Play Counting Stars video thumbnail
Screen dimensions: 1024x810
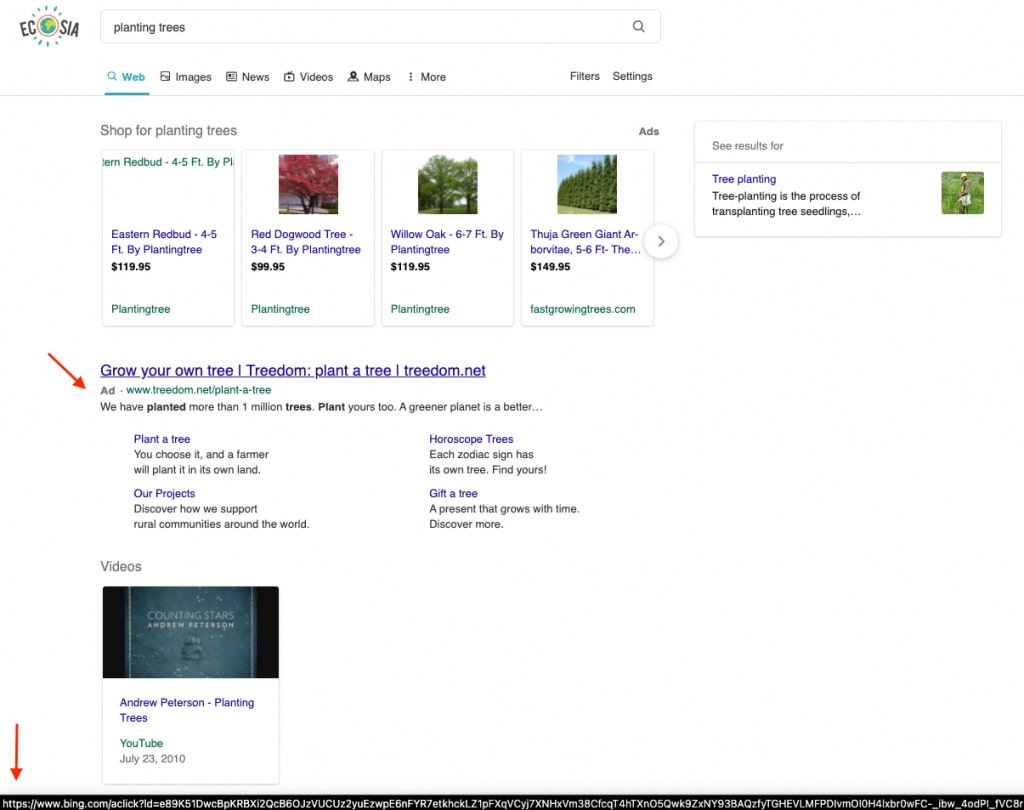191,632
